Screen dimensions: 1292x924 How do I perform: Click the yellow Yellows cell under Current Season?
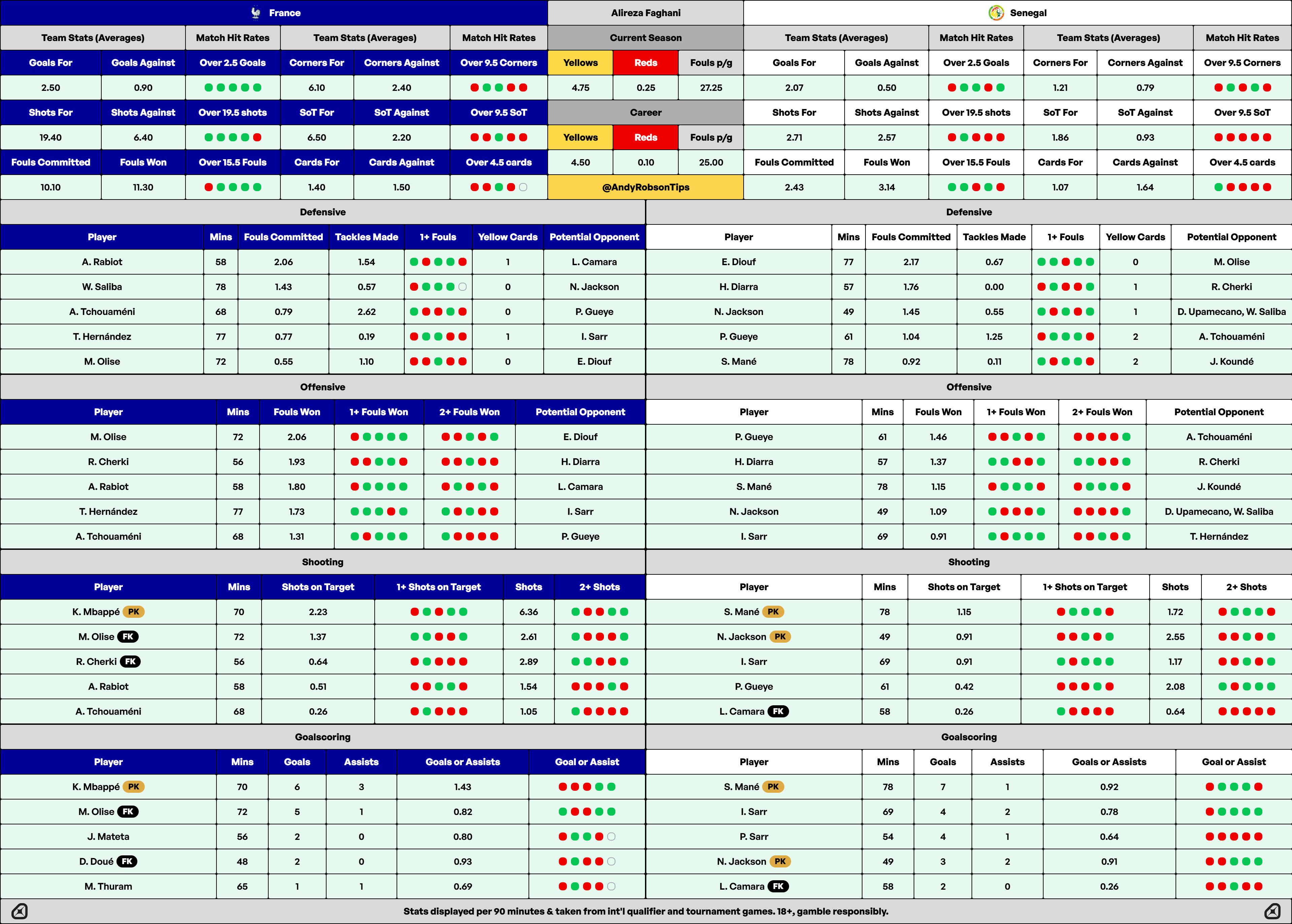tap(581, 63)
